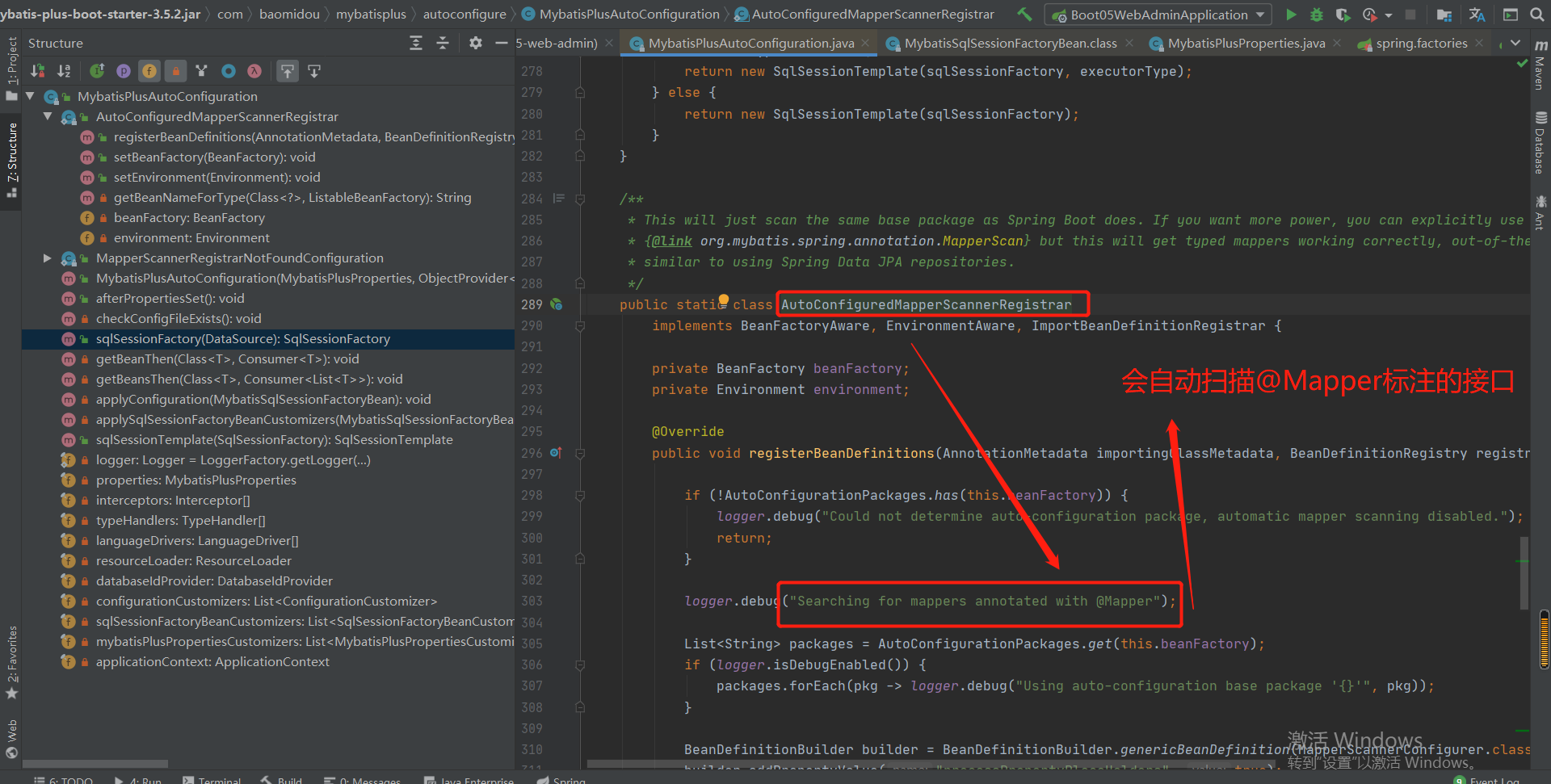Screen dimensions: 1551x784
Task: Open Structure panel settings gear
Action: (476, 43)
